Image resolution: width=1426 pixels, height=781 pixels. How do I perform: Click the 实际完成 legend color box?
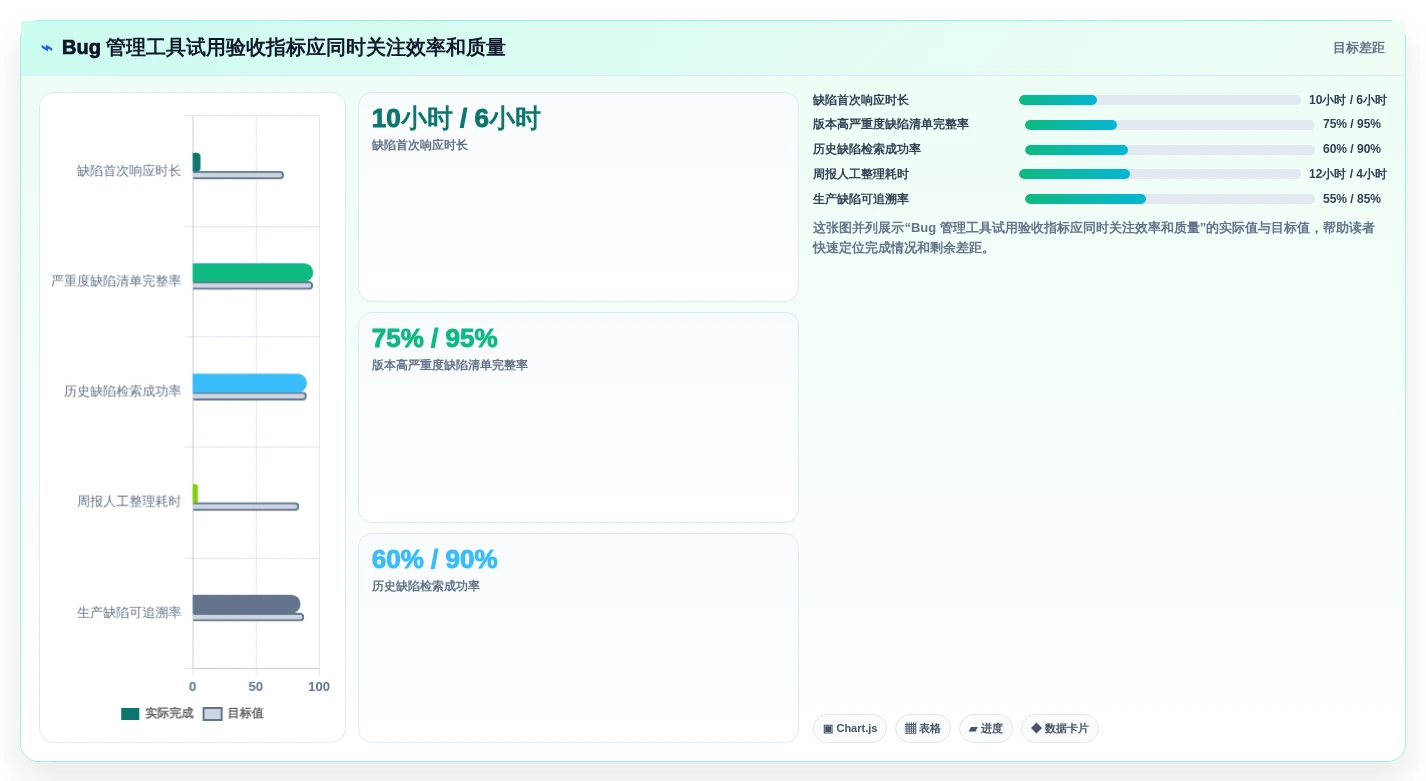coord(130,714)
